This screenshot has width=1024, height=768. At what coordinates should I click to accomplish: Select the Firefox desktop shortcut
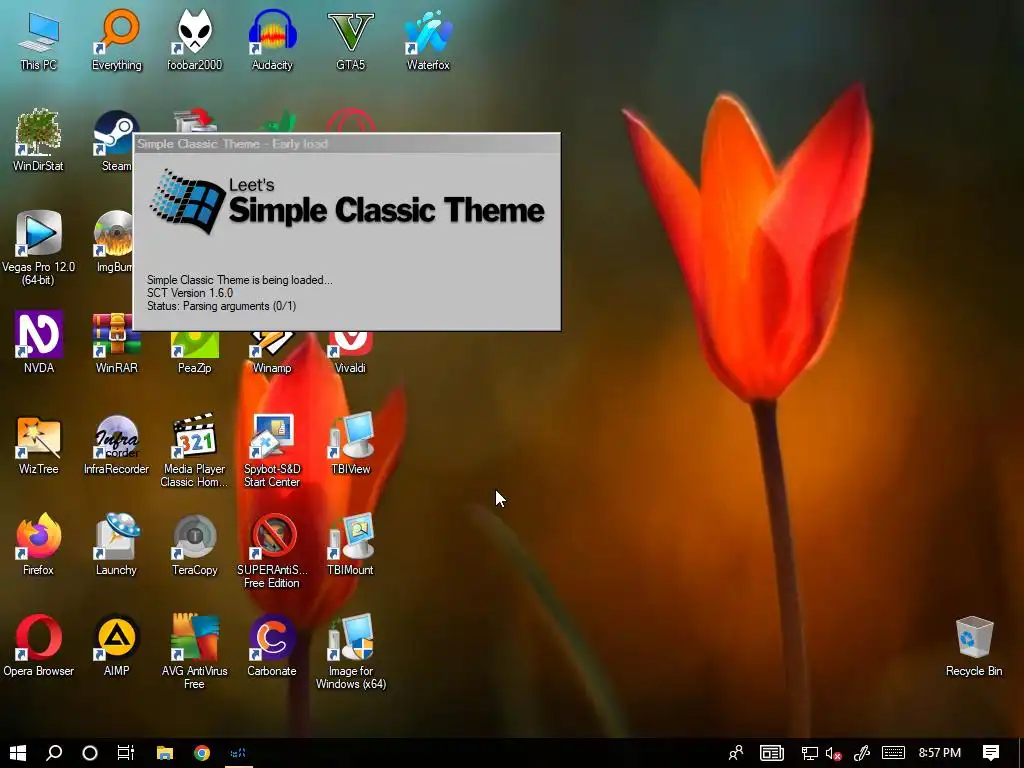point(39,545)
